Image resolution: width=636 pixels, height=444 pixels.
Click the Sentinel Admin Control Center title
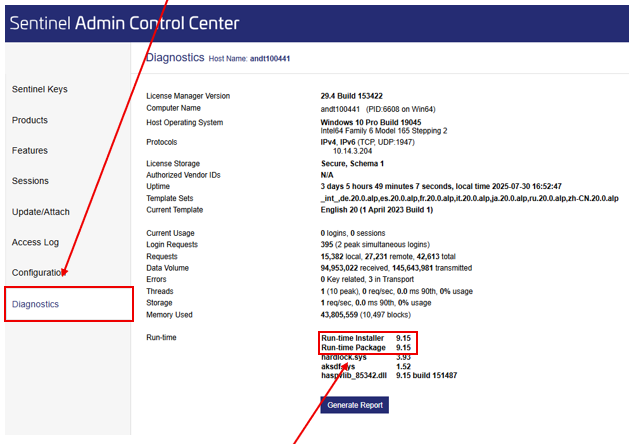point(124,23)
